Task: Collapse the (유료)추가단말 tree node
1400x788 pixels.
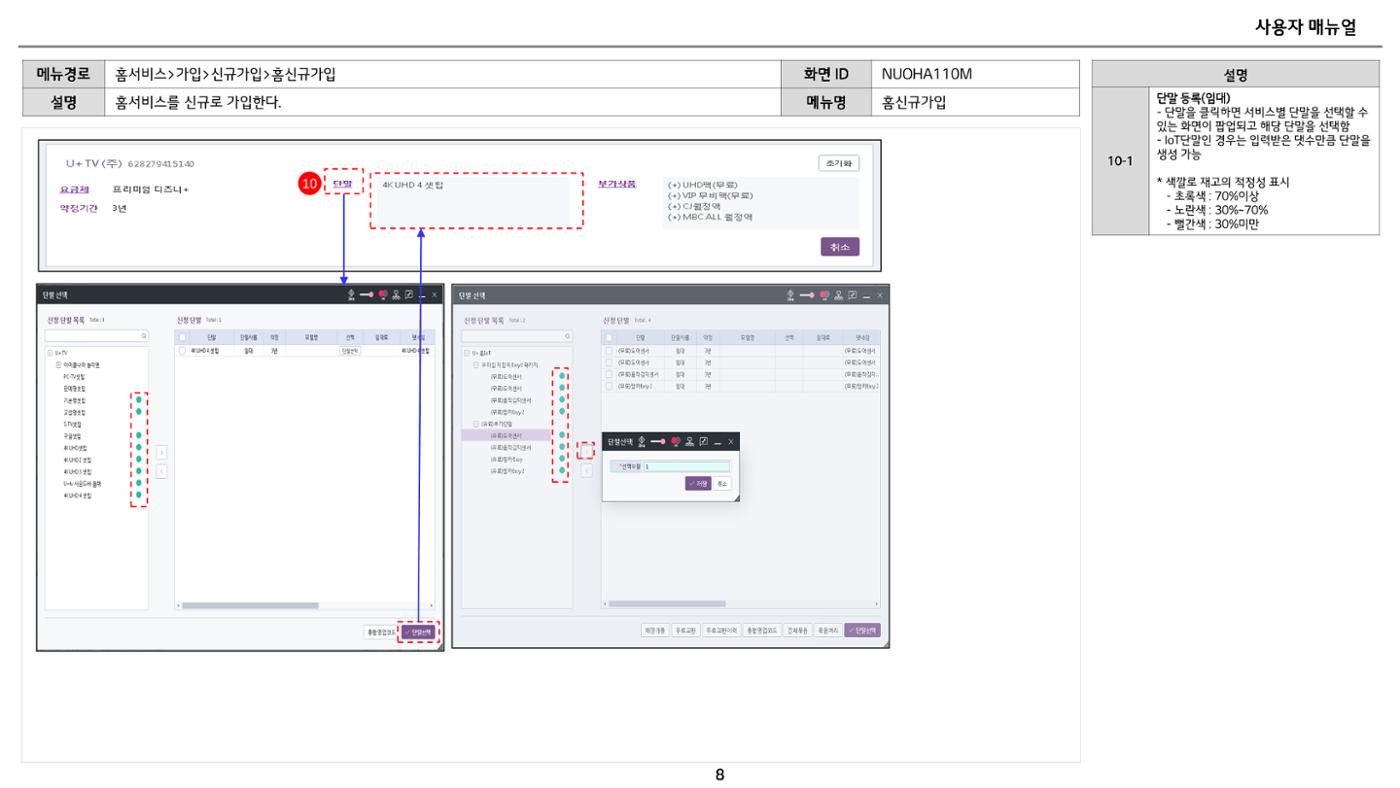Action: (x=476, y=424)
